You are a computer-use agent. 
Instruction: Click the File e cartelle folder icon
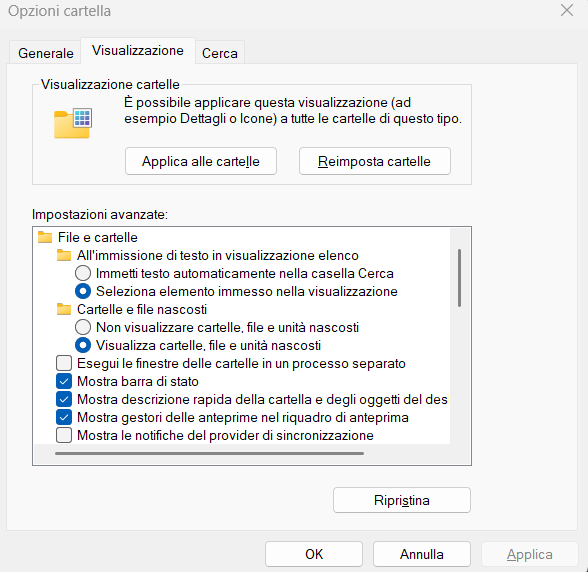45,237
